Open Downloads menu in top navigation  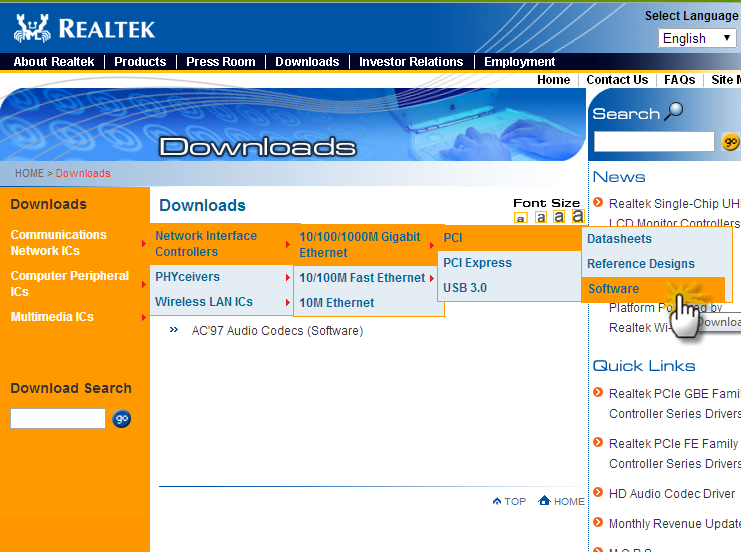point(307,62)
